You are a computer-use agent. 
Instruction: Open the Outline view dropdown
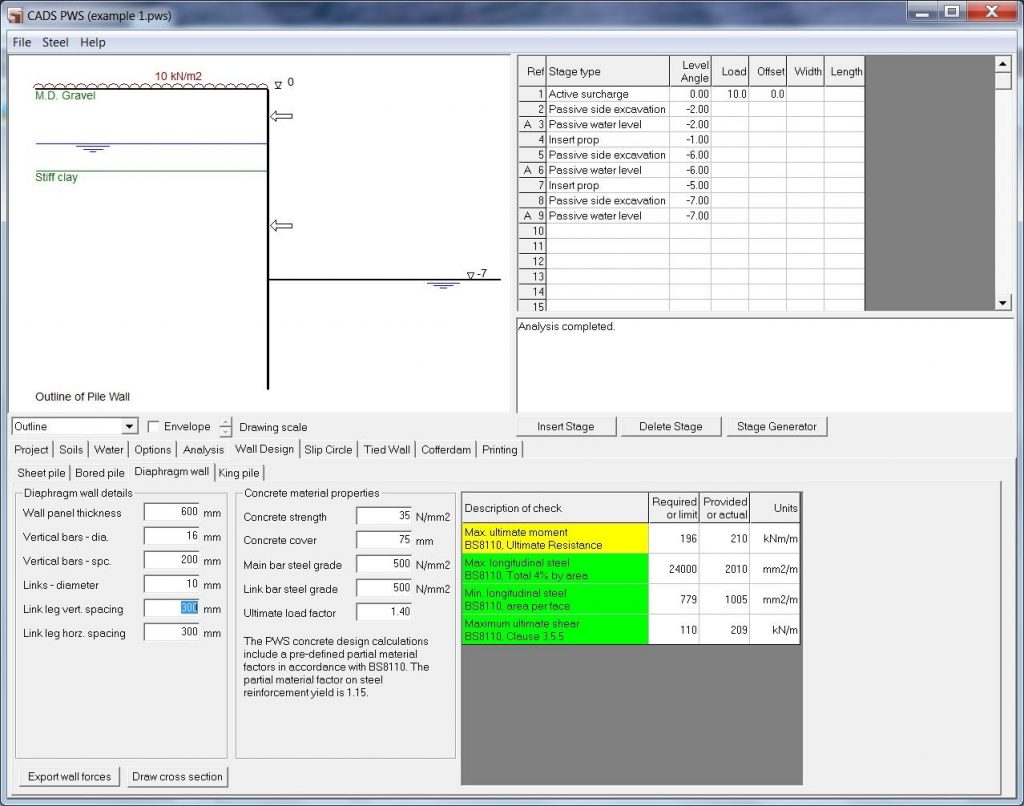pos(128,427)
